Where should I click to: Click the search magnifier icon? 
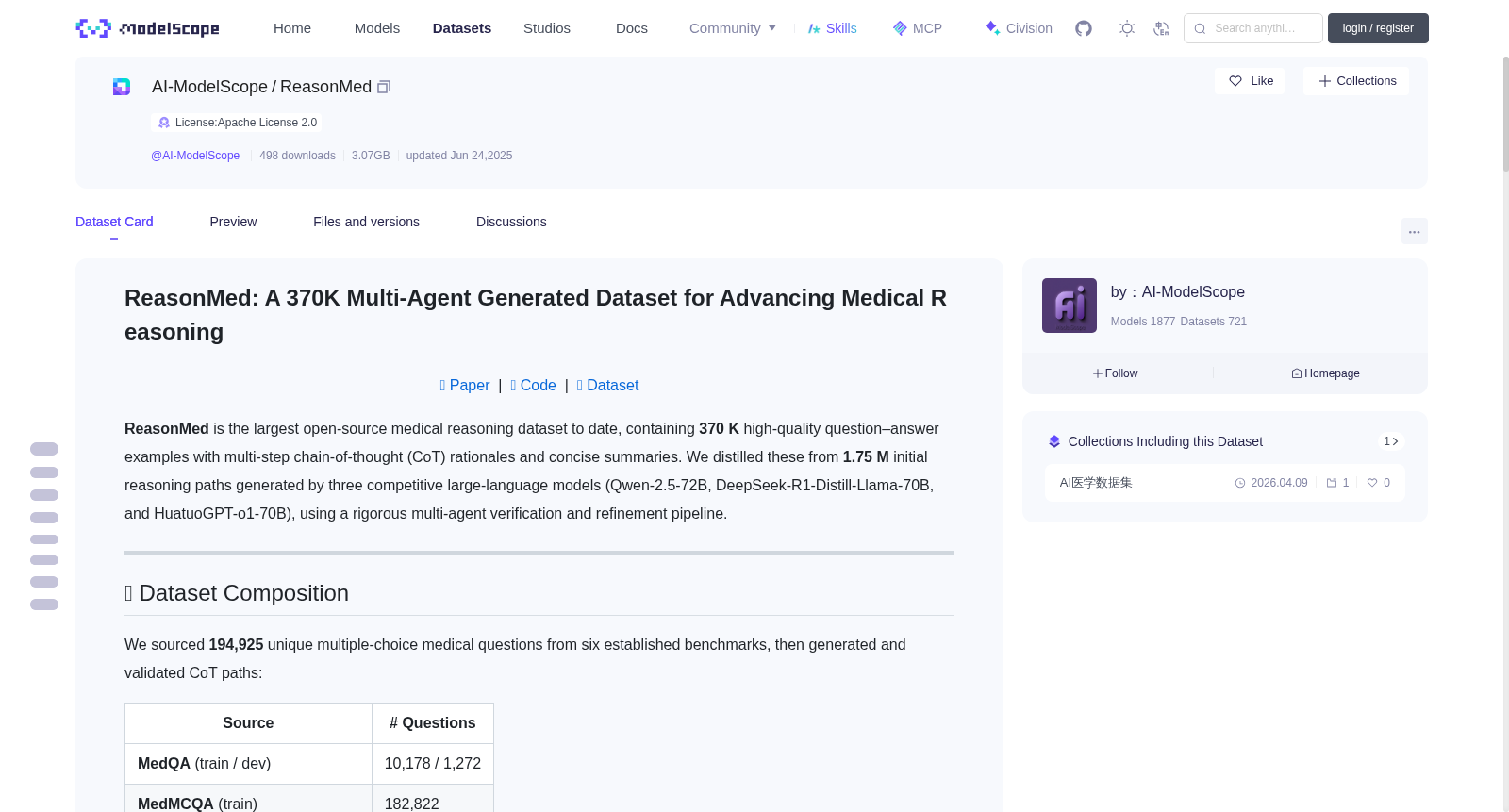point(1200,28)
